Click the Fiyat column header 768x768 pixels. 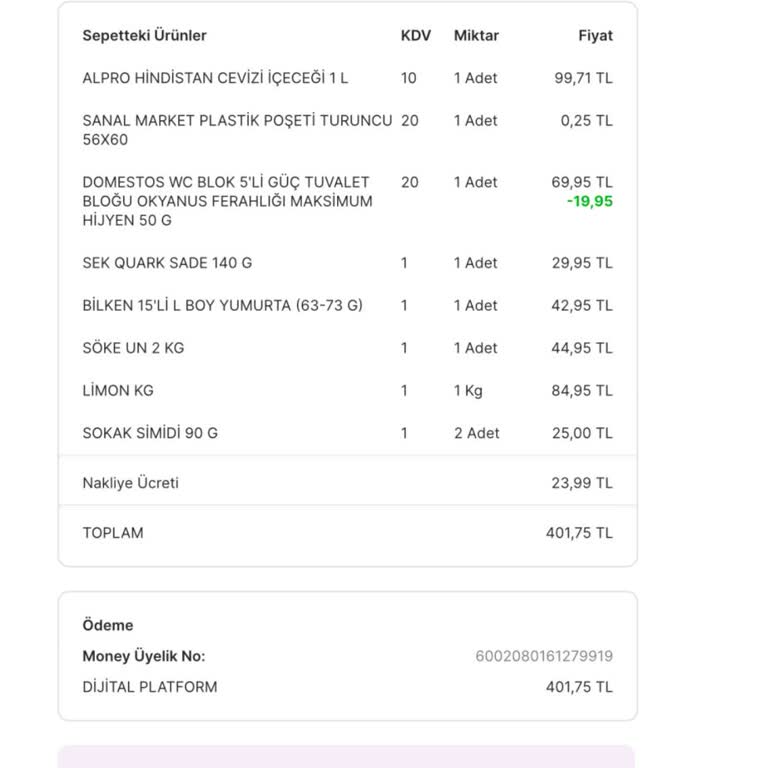tap(595, 36)
